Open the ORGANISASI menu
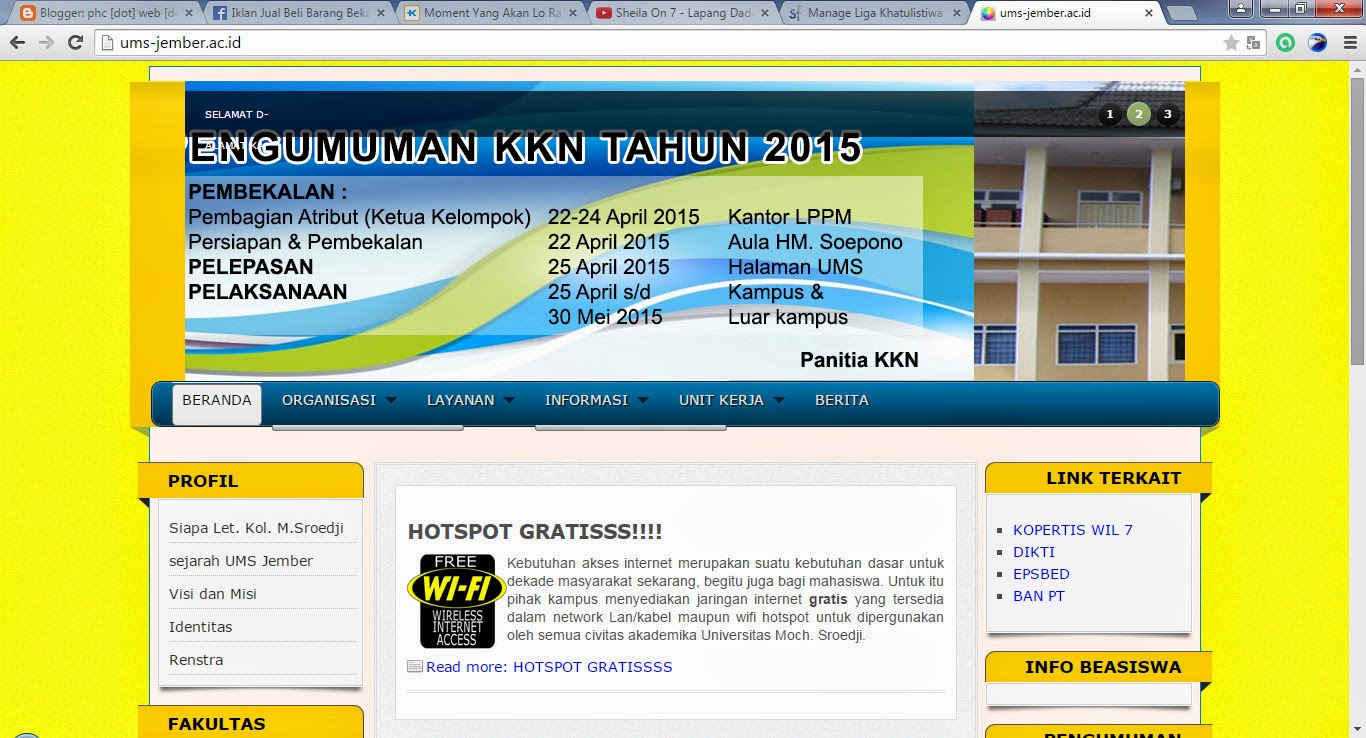This screenshot has width=1366, height=738. (x=329, y=400)
